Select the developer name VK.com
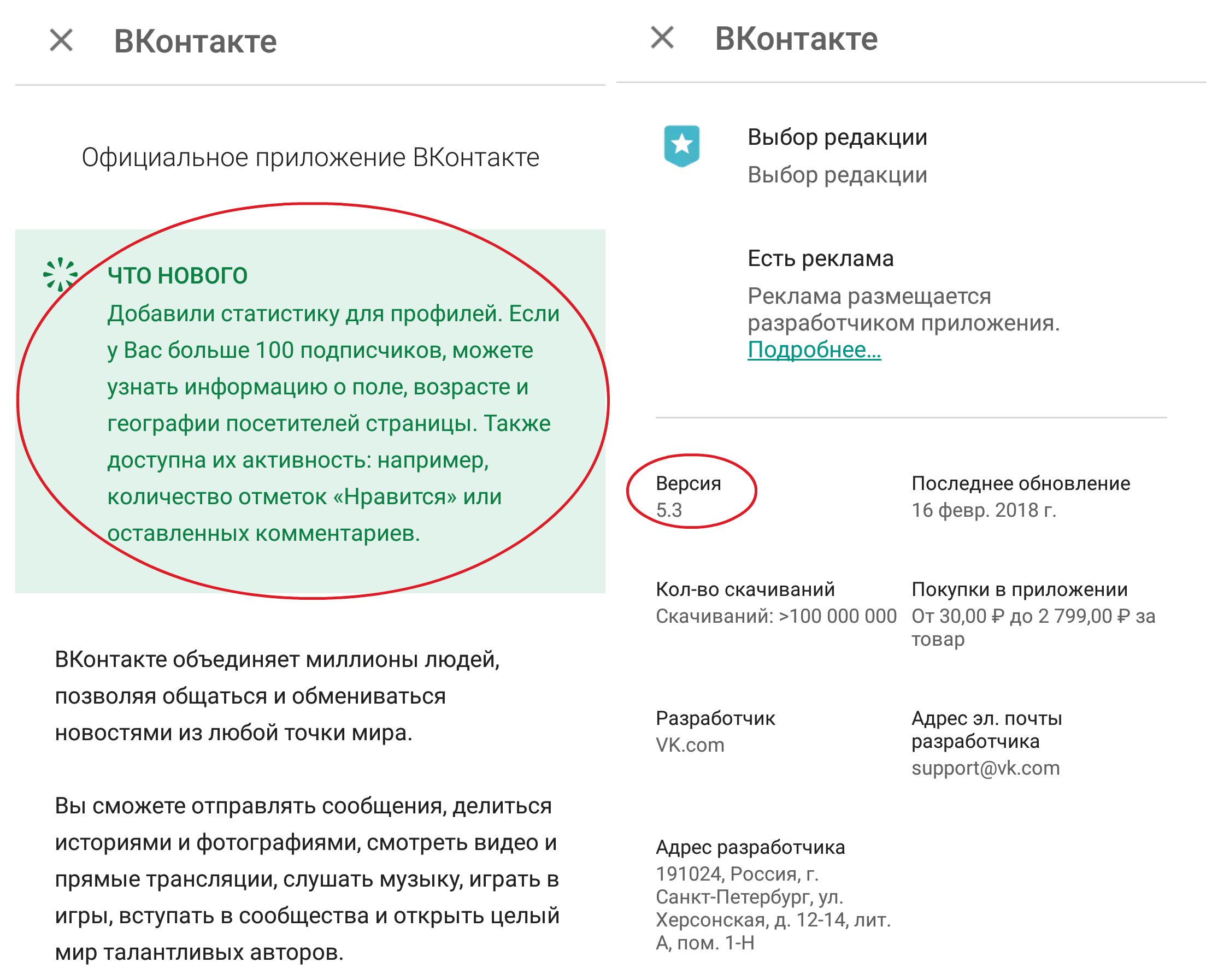This screenshot has width=1212, height=980. click(x=690, y=745)
